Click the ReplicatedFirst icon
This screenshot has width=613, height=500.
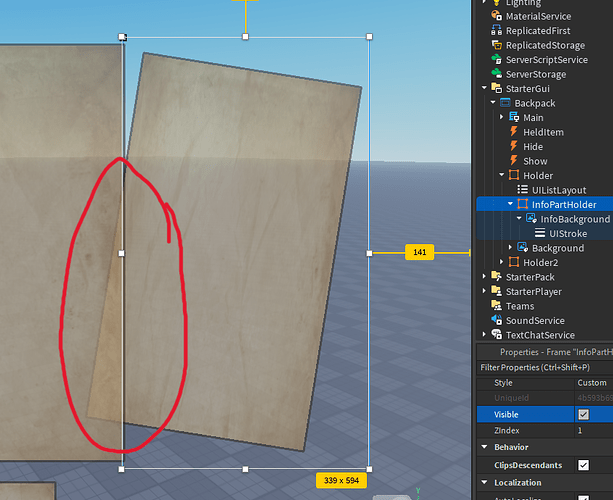(x=496, y=30)
